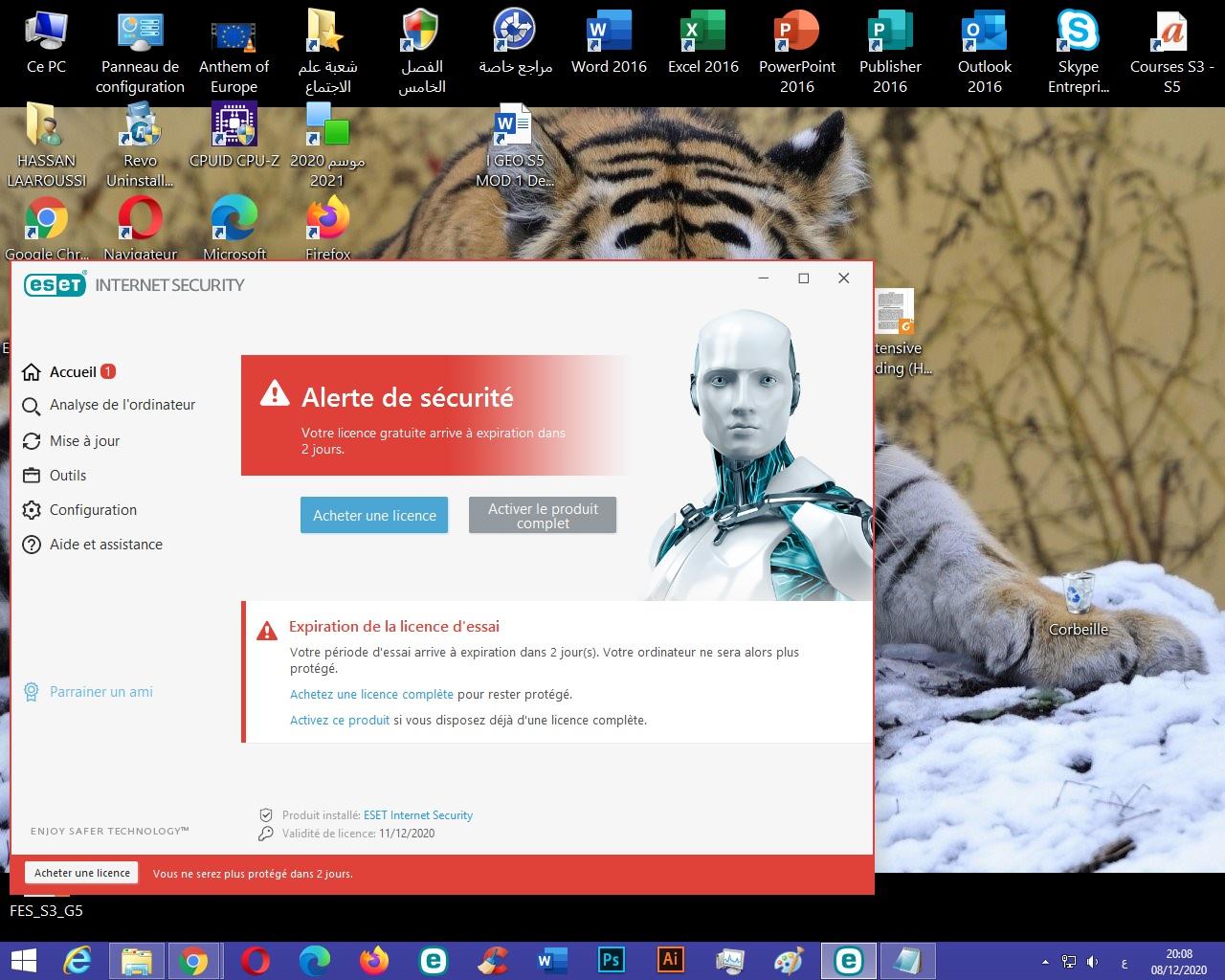Select the موسم 2020 2021 desktop icon
The image size is (1225, 980).
(x=327, y=145)
